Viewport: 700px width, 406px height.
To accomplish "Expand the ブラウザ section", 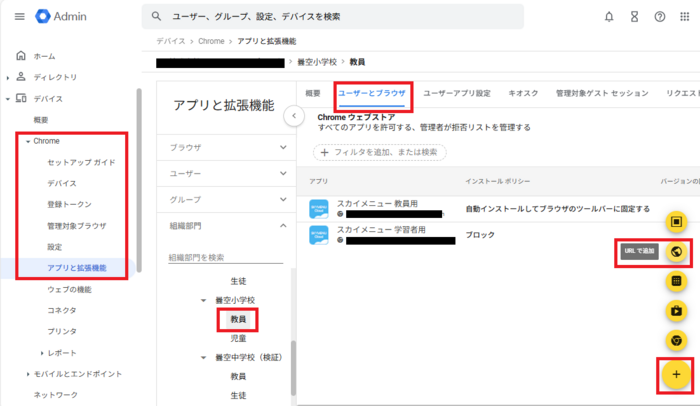I will click(282, 148).
